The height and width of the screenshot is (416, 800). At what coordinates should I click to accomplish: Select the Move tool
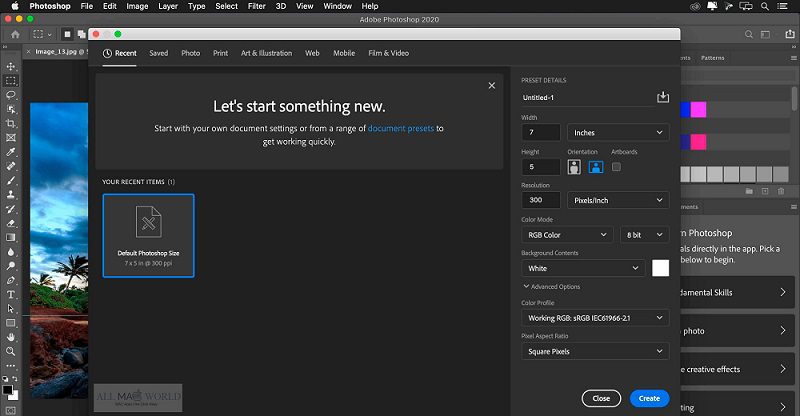(11, 66)
